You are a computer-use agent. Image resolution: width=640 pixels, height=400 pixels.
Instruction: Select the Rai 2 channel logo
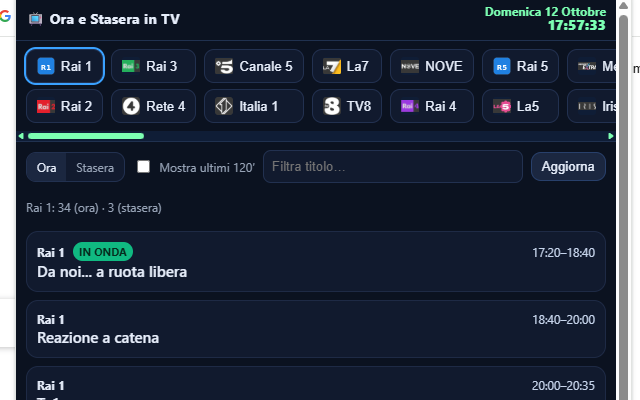(x=45, y=105)
